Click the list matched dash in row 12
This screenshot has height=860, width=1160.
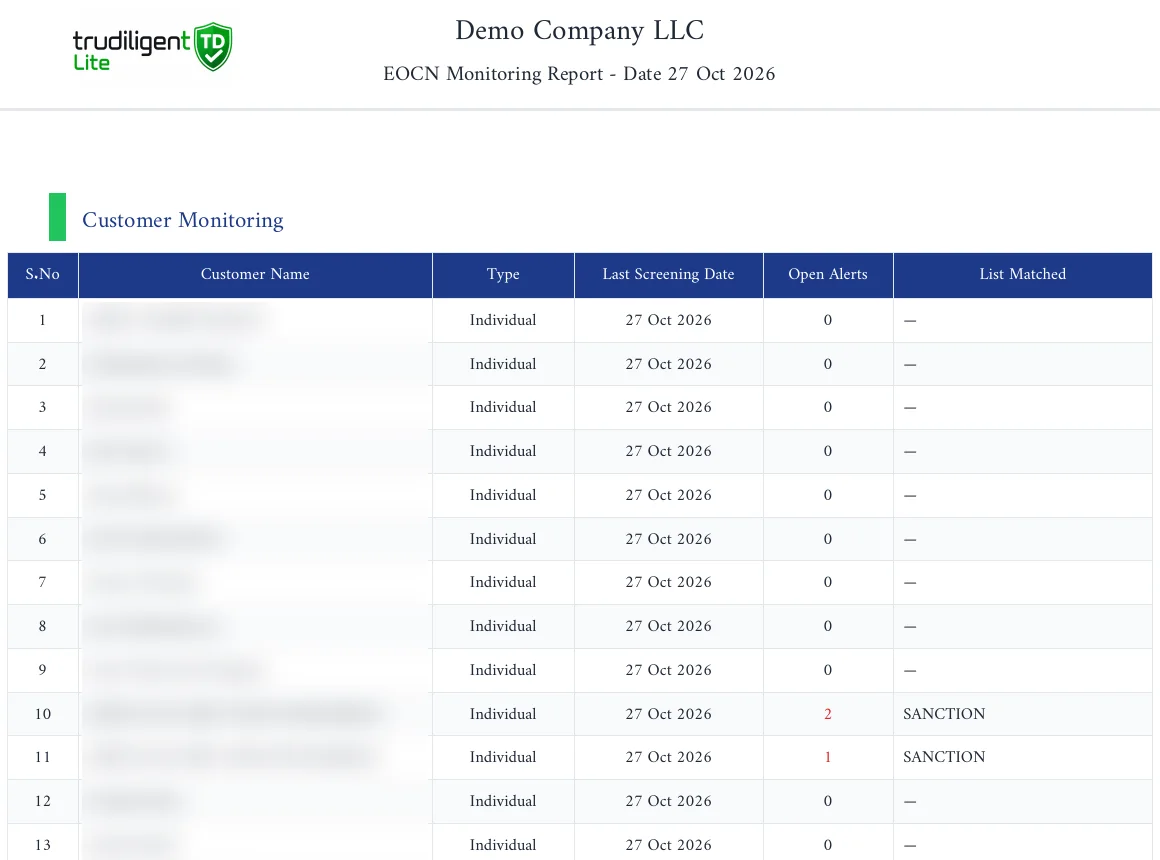click(x=910, y=802)
